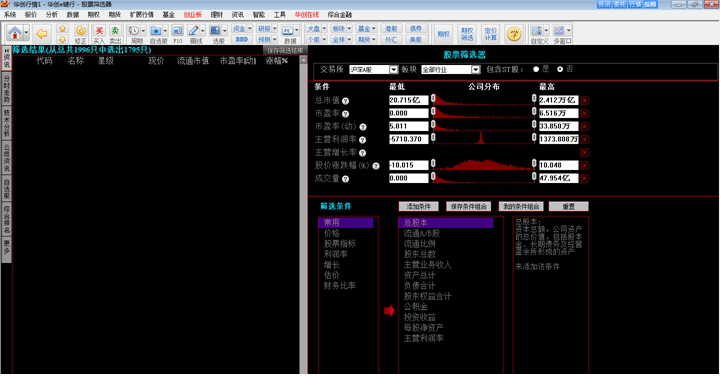The image size is (721, 388).
Task: Open the 交易所 dropdown
Action: [393, 70]
